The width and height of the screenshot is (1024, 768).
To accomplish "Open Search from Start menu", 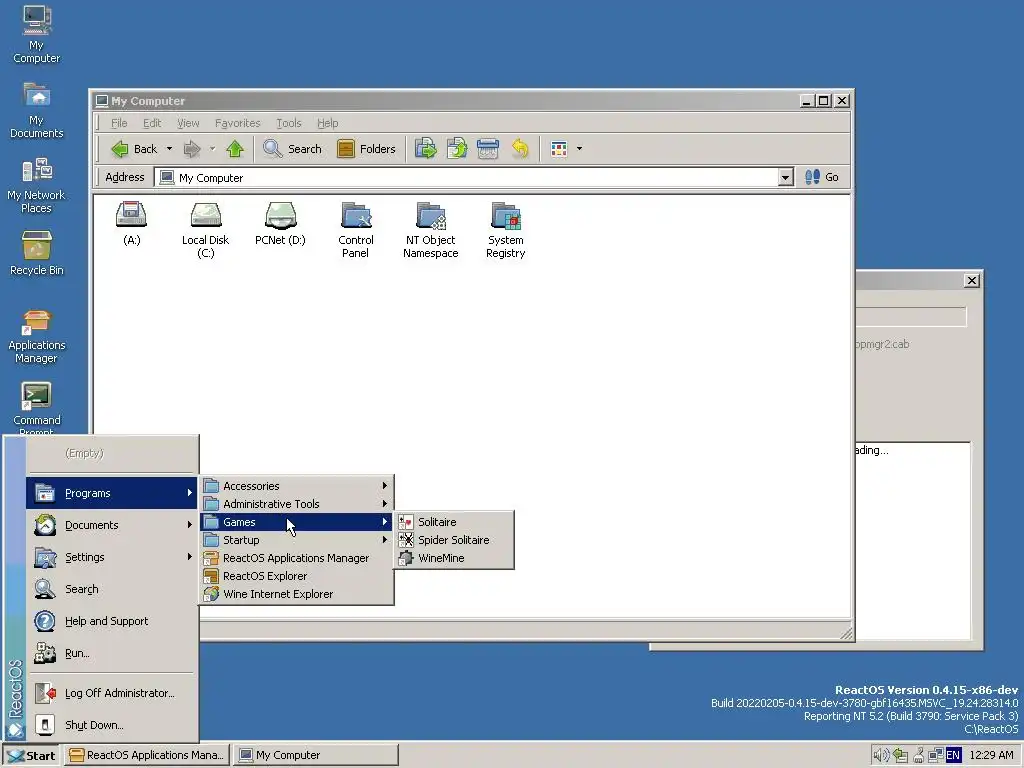I will pyautogui.click(x=112, y=589).
